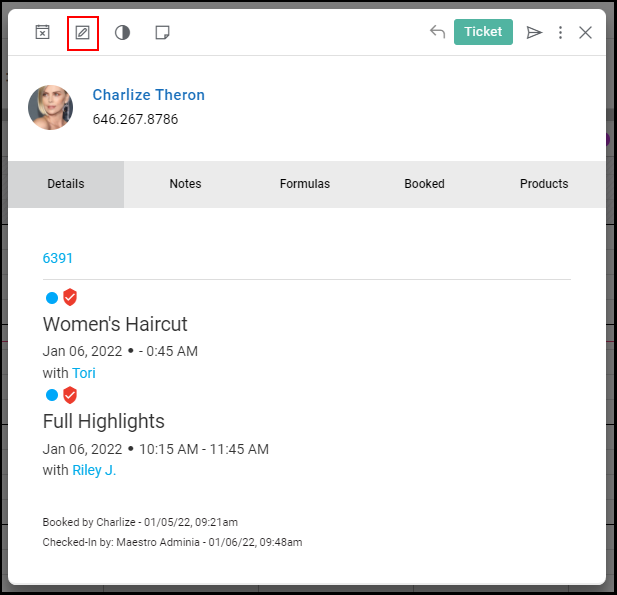The height and width of the screenshot is (595, 617).
Task: Open the green Ticket button
Action: [483, 32]
